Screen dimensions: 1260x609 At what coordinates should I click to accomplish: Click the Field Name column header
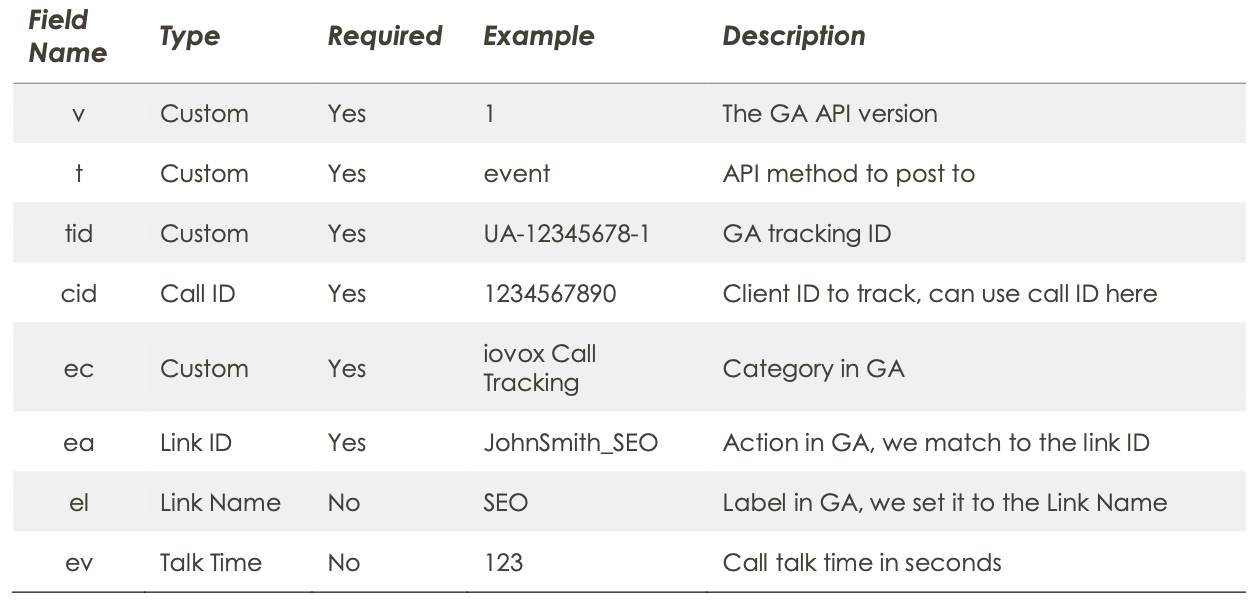[67, 36]
